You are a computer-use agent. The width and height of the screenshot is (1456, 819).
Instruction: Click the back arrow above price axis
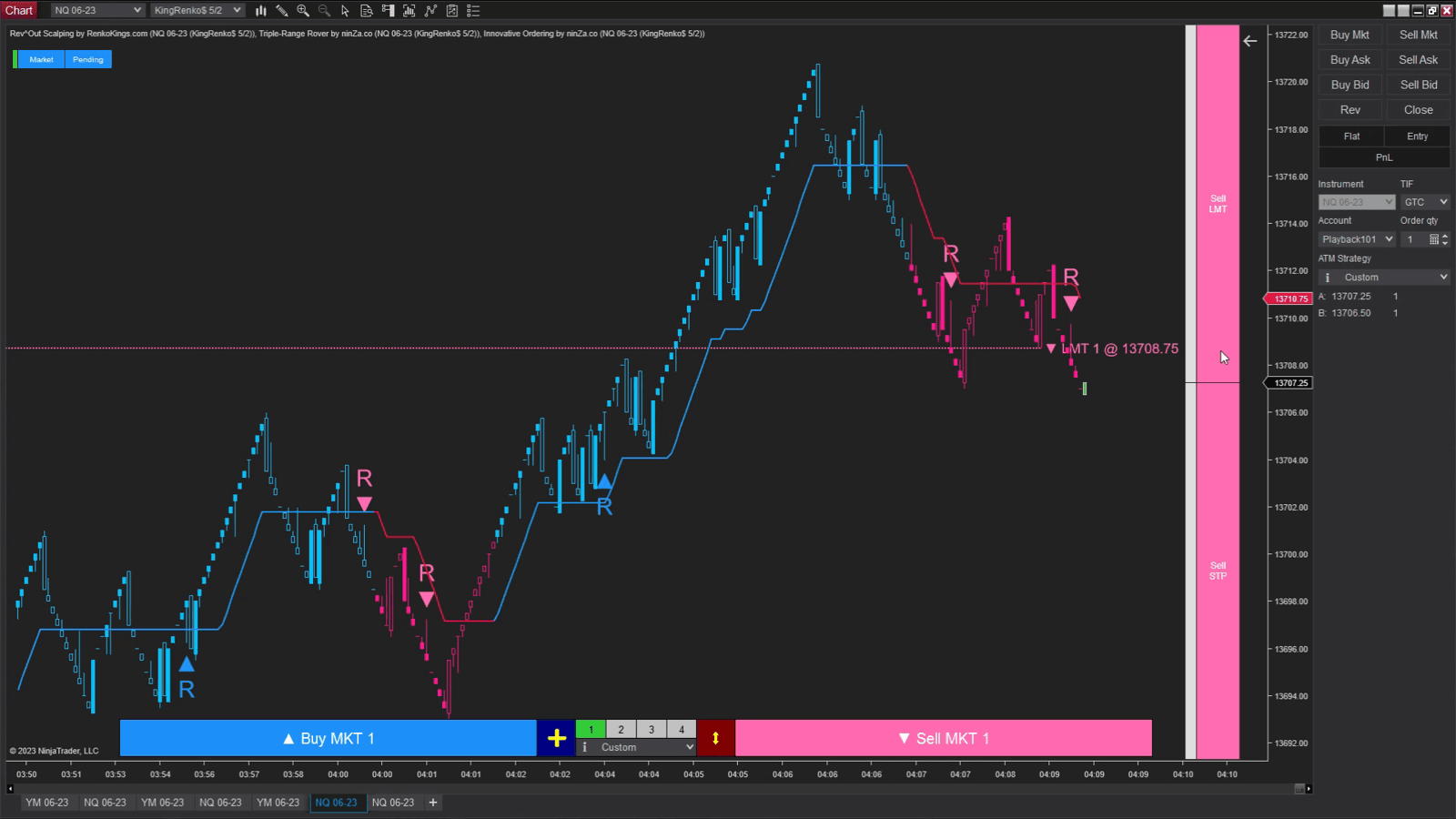tap(1250, 41)
